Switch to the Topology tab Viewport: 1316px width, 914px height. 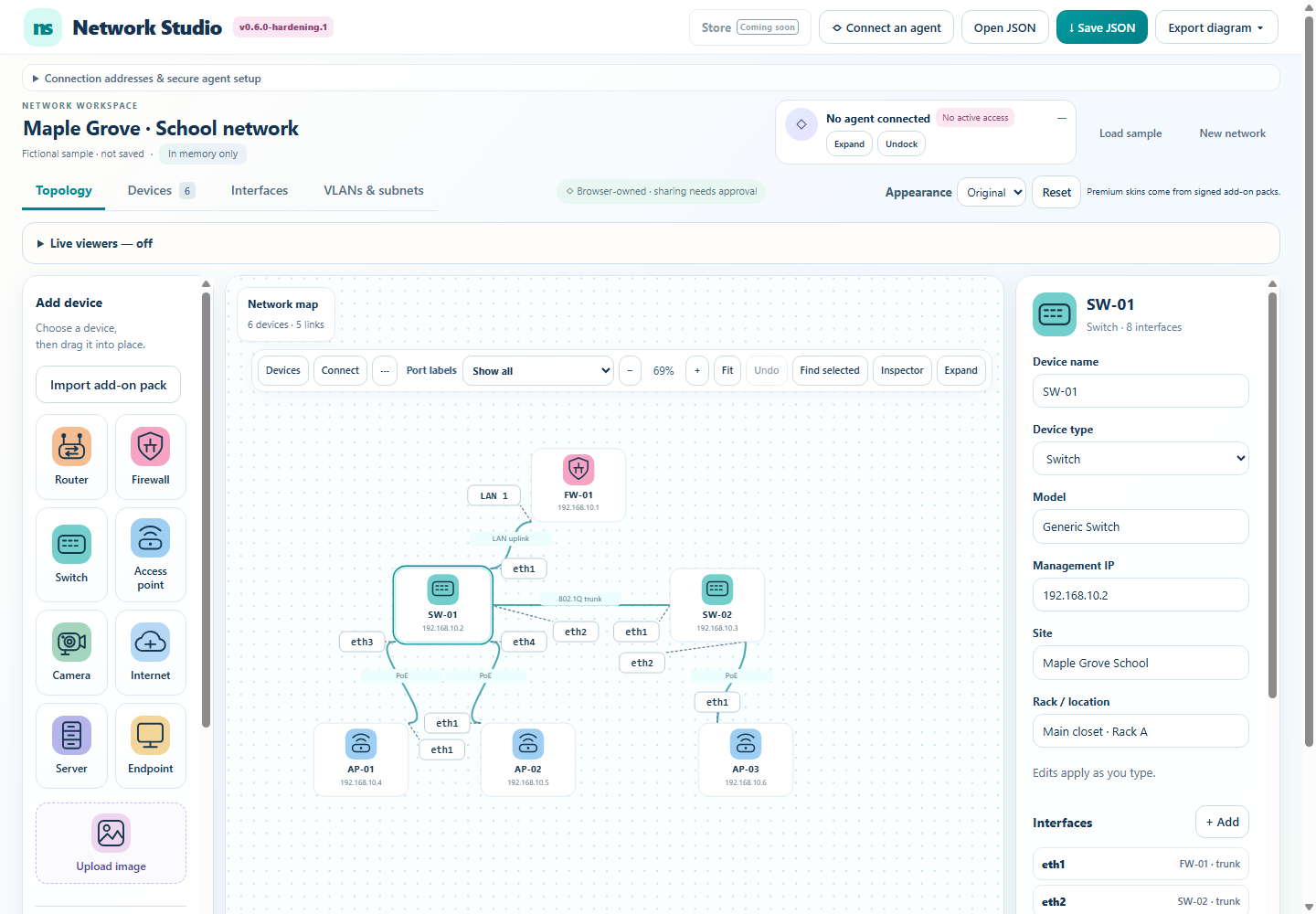point(64,190)
